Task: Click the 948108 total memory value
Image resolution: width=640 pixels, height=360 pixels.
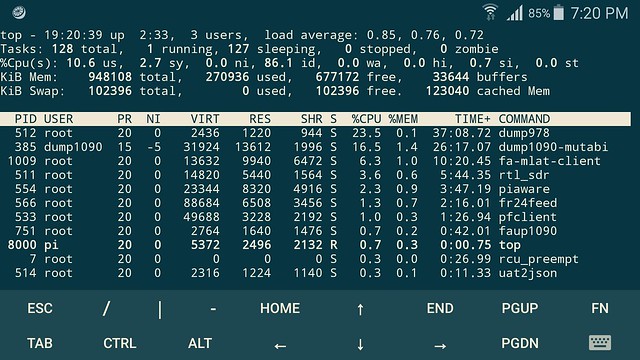Action: pos(110,77)
